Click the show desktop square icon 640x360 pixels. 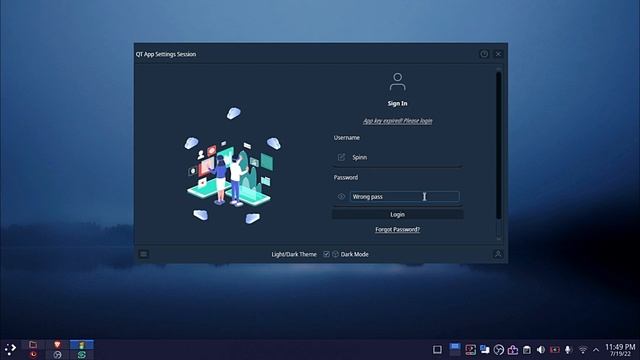[437, 349]
